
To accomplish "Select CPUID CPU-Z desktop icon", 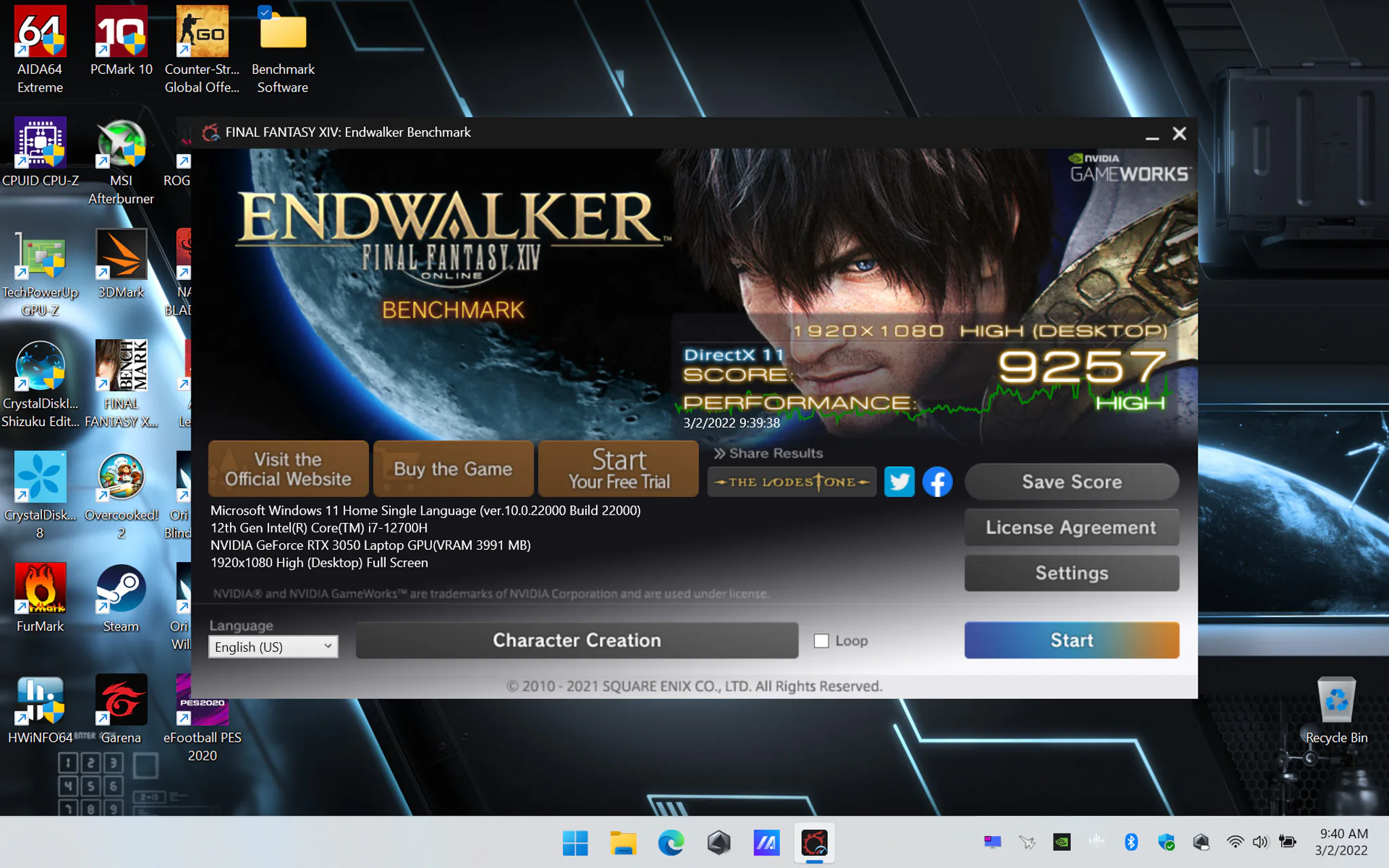I will 40,153.
